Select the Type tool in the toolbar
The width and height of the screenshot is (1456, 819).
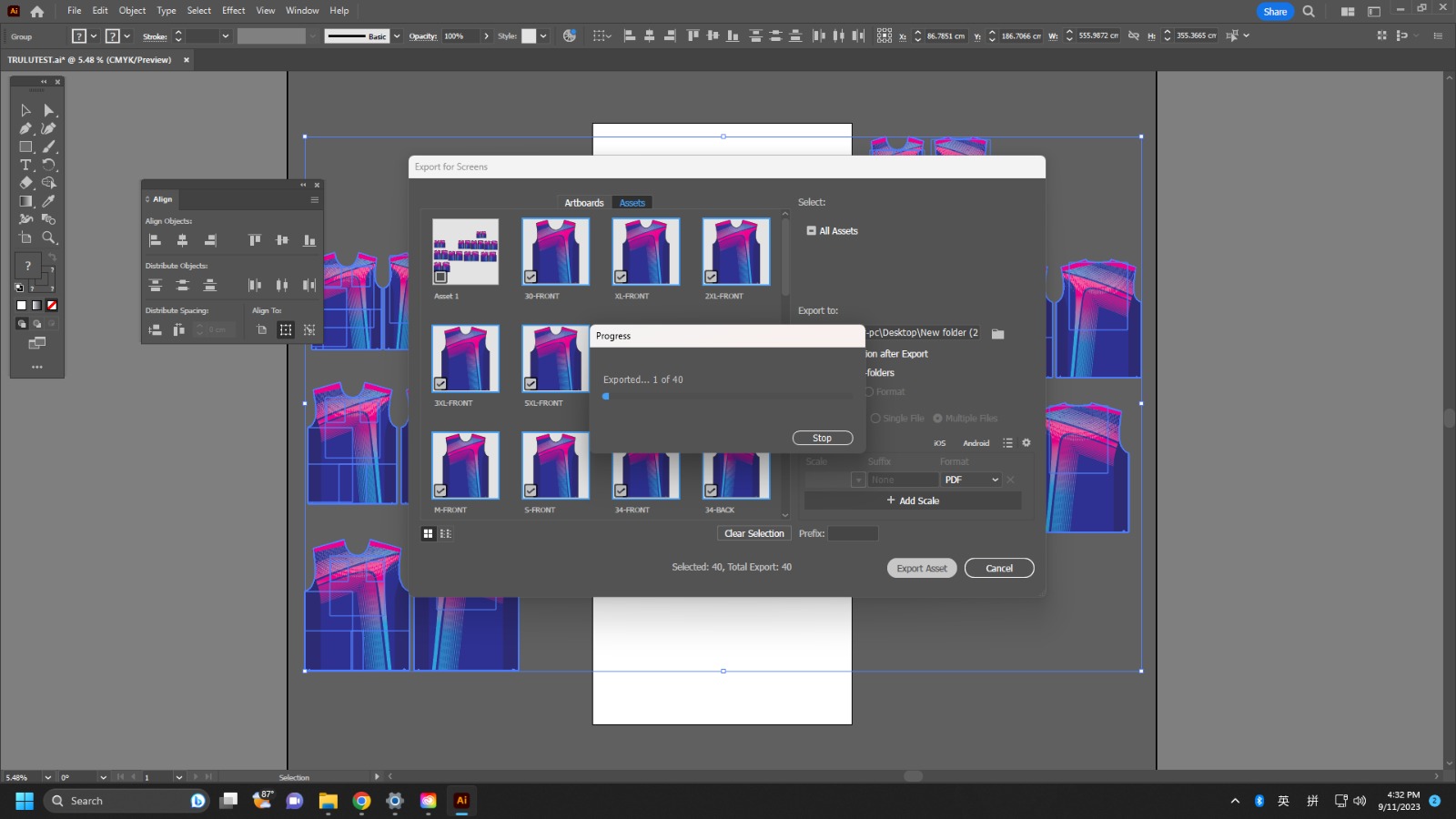(x=25, y=165)
